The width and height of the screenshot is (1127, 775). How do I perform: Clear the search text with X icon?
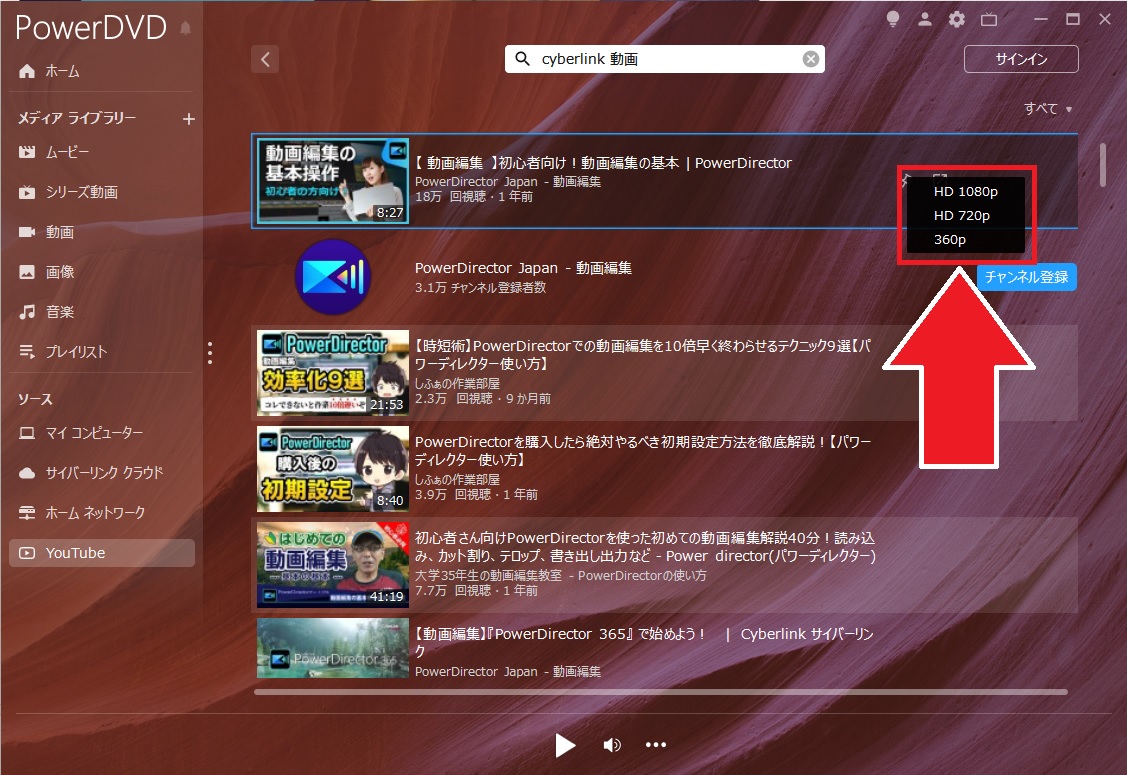tap(811, 59)
